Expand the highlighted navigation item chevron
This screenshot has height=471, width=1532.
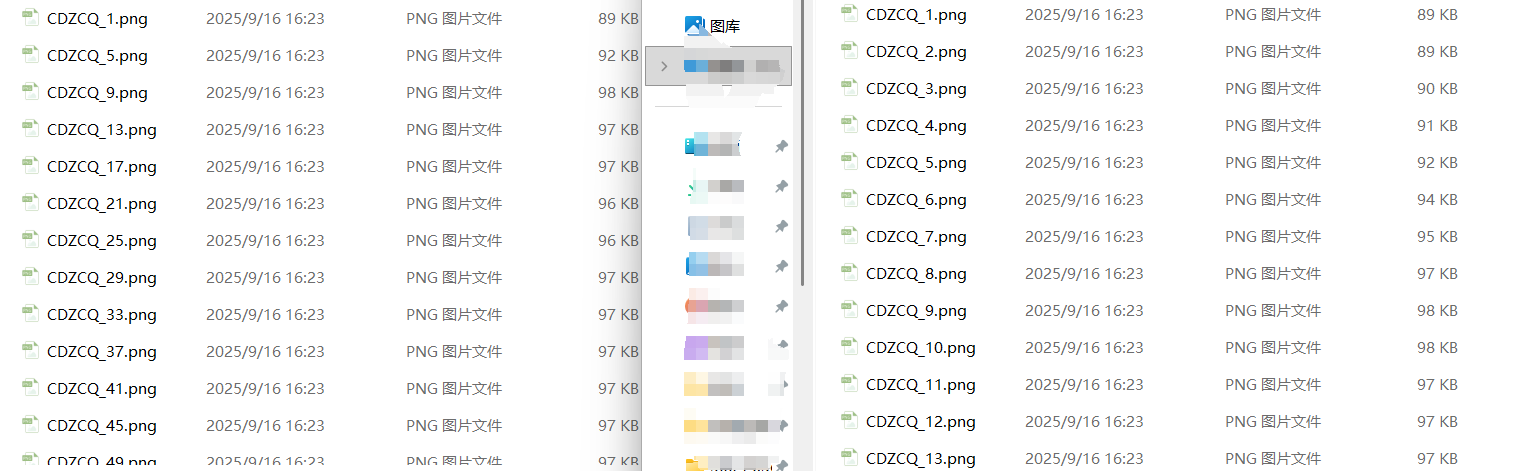(664, 66)
